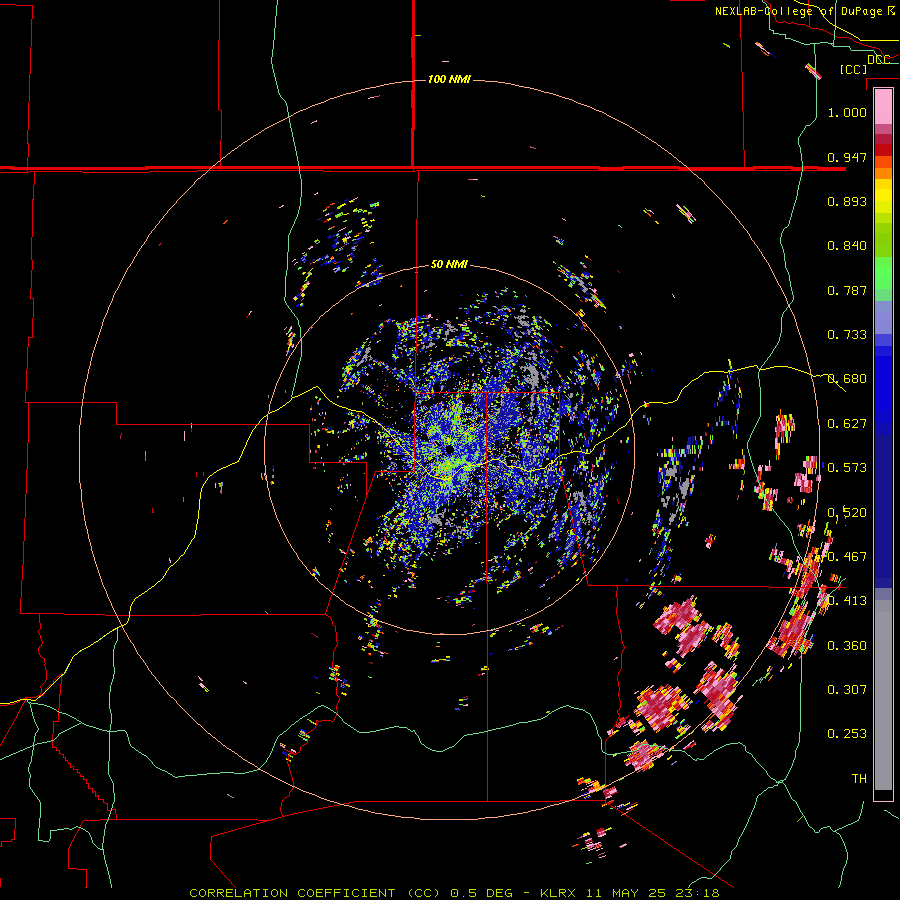
Task: Click the [CC] legend title
Action: [853, 69]
